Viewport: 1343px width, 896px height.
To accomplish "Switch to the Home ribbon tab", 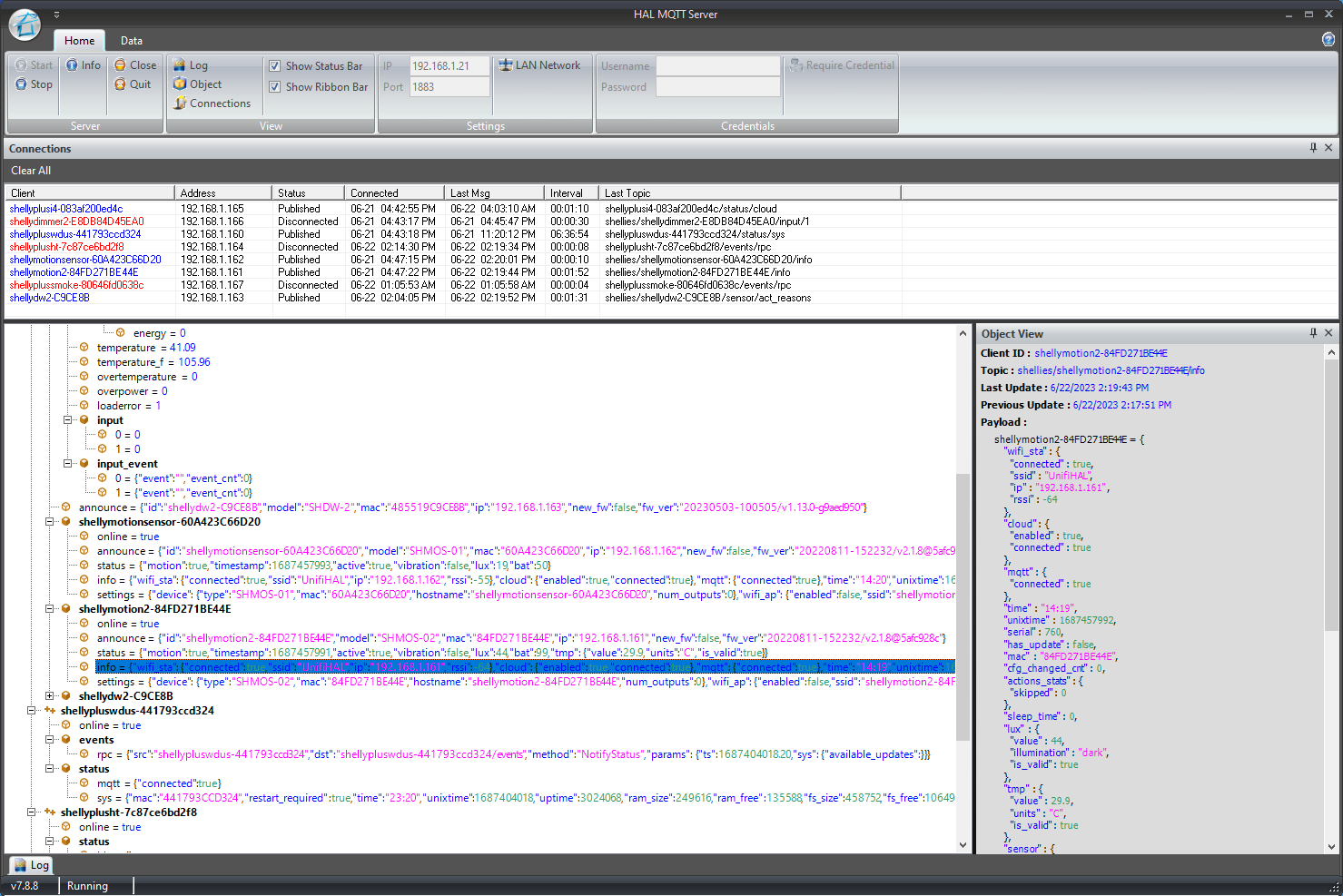I will (x=79, y=41).
